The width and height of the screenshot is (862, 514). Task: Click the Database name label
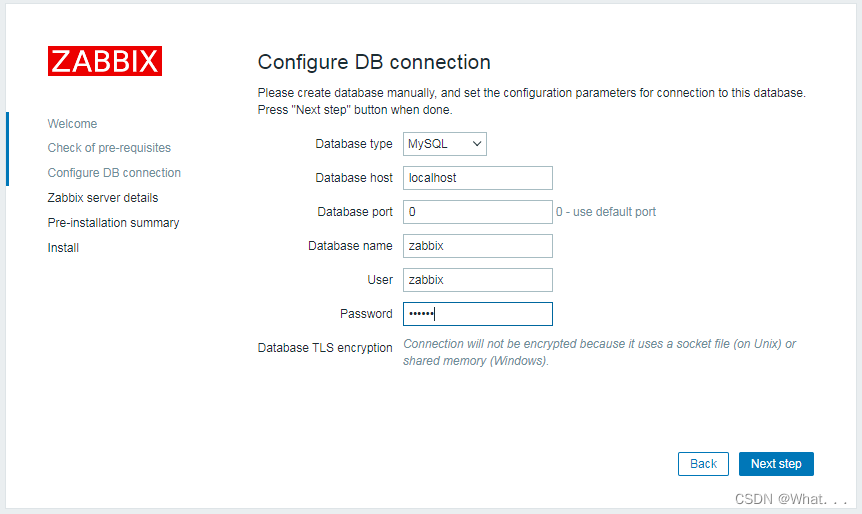tap(350, 246)
